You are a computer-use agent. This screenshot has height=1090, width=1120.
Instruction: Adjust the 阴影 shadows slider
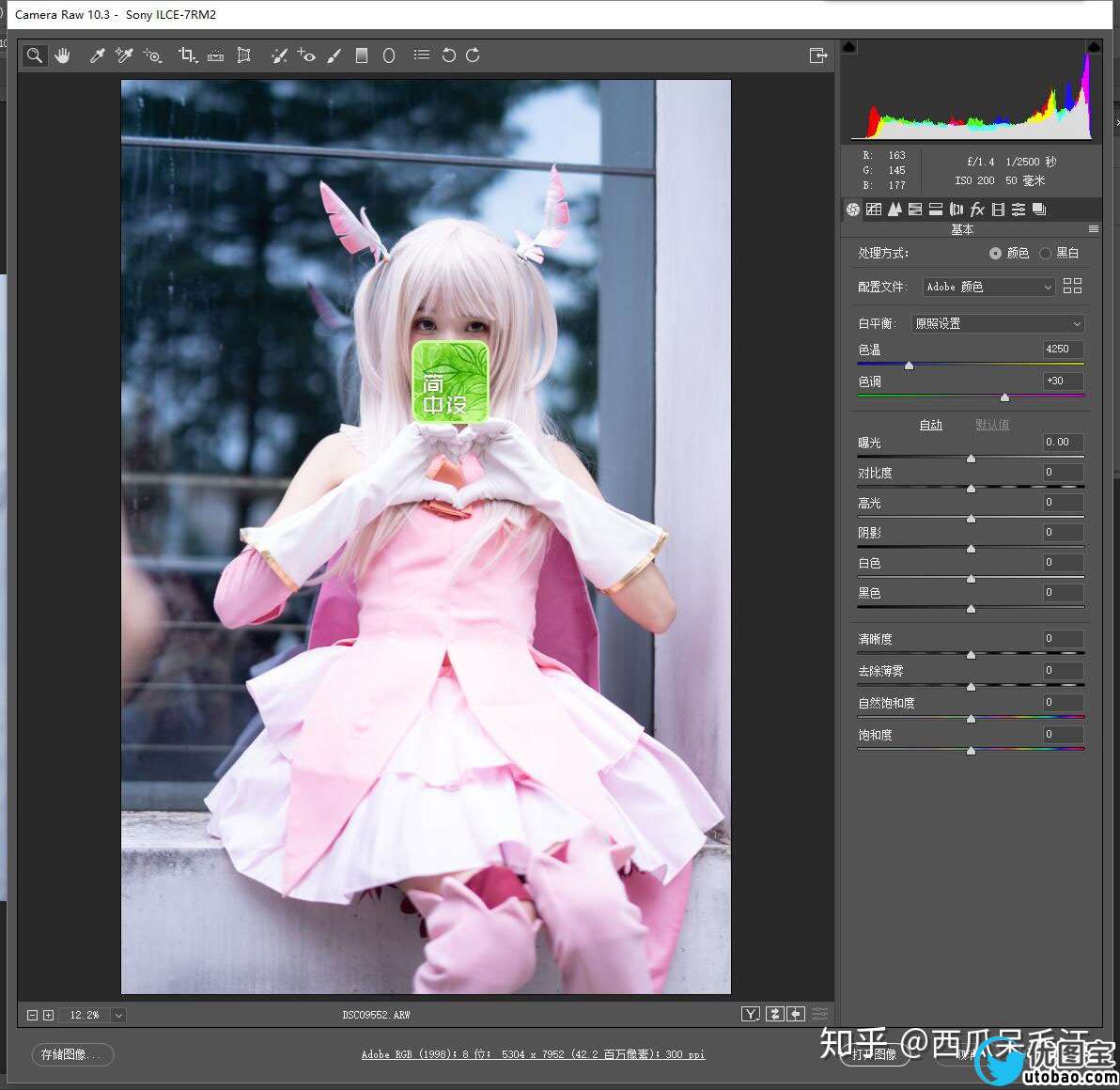971,548
